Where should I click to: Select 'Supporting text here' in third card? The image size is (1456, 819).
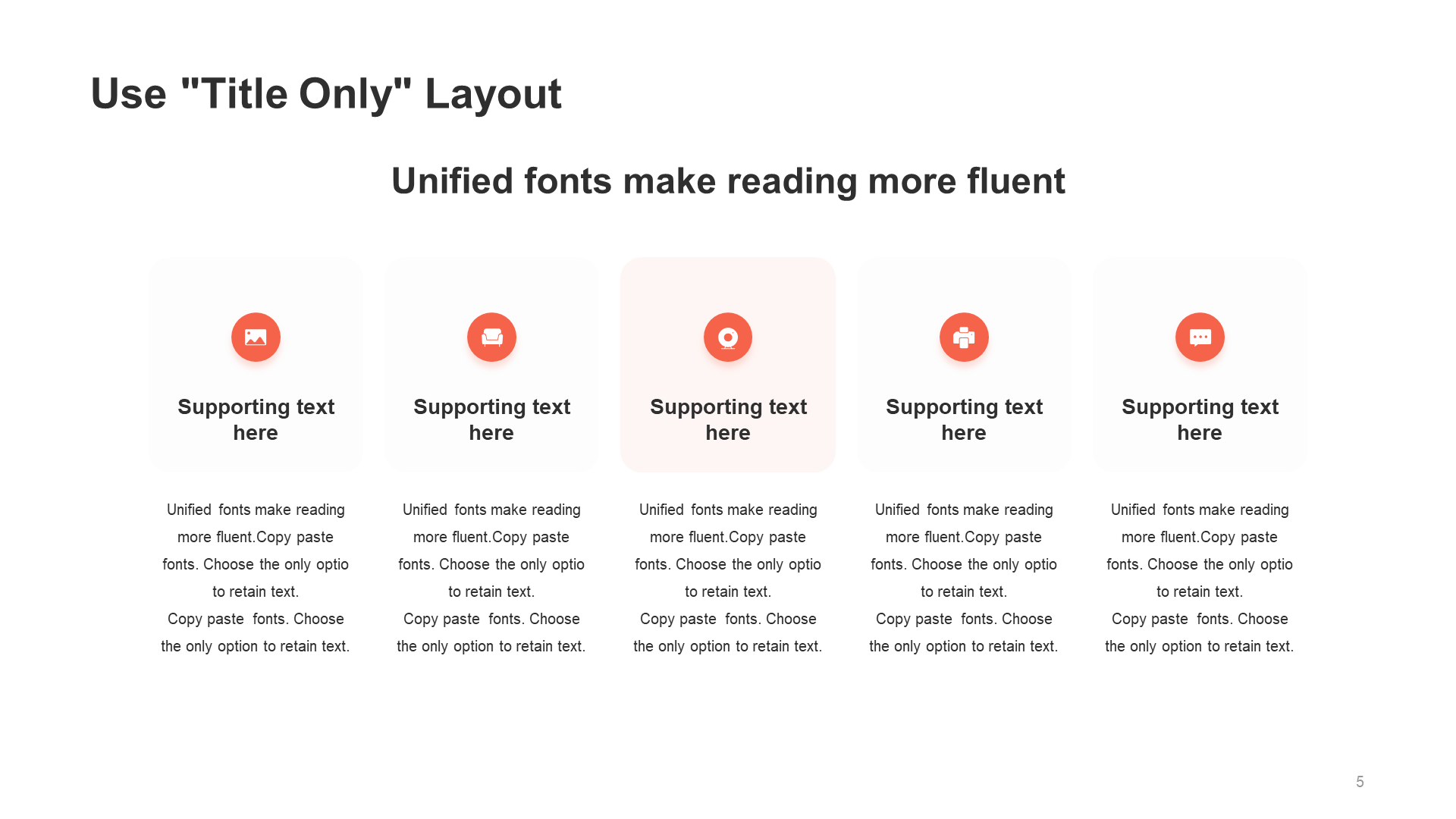(729, 420)
